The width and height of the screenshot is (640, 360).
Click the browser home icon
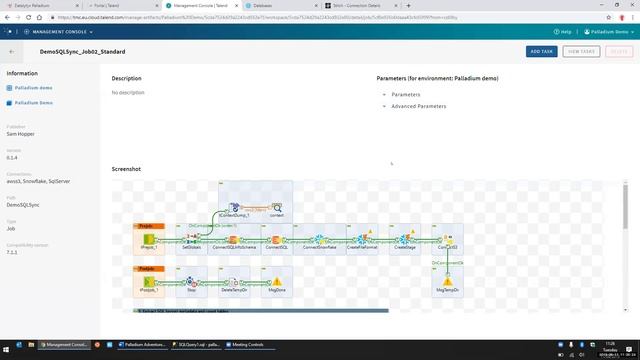pyautogui.click(x=39, y=18)
